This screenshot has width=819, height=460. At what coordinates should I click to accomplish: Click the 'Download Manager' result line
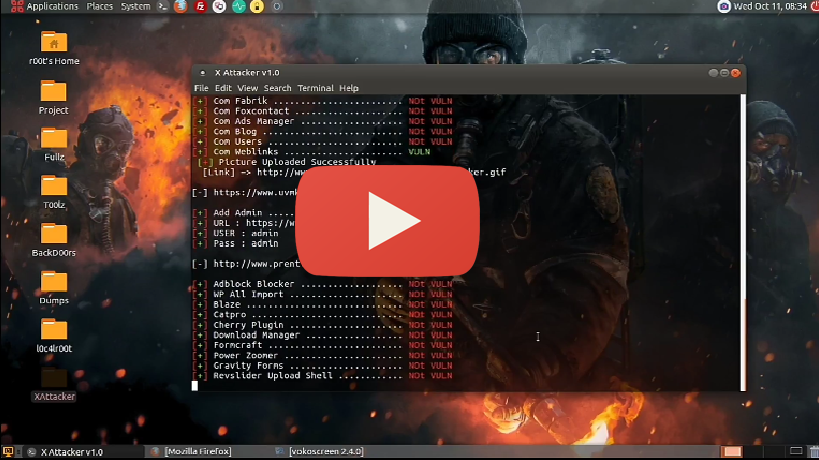(322, 335)
